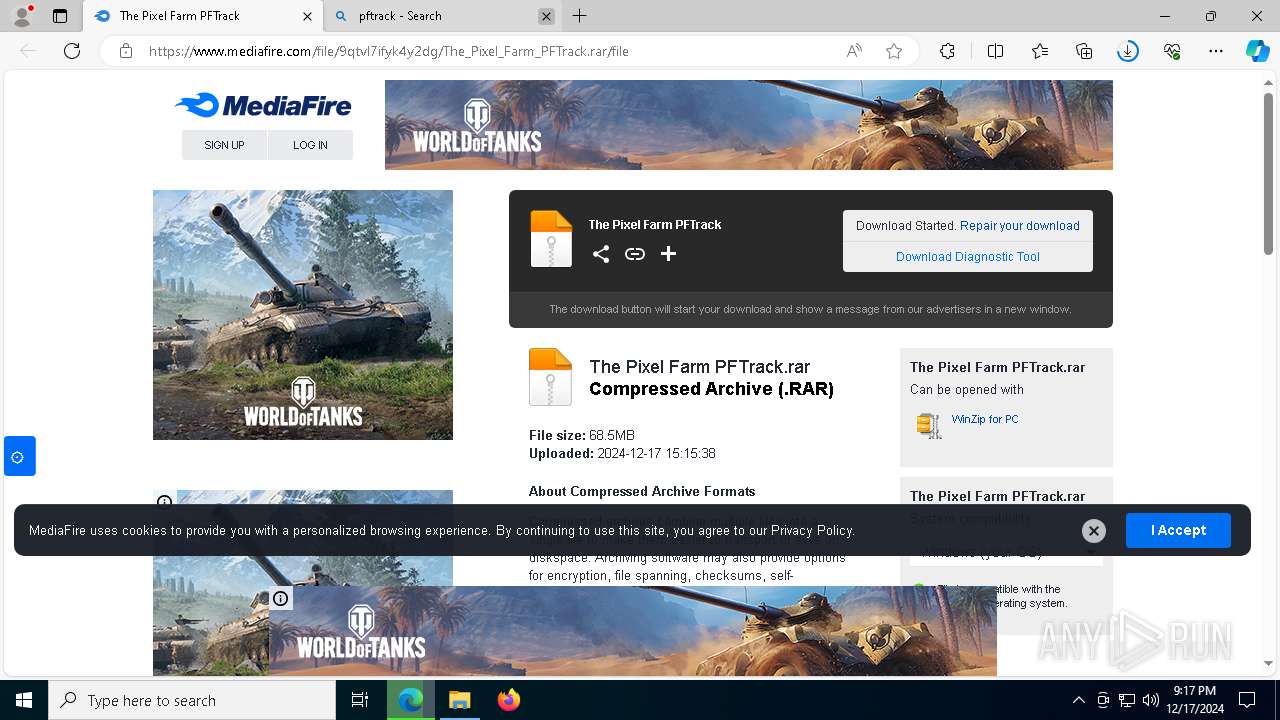Open File Explorer from taskbar
The width and height of the screenshot is (1280, 720).
pyautogui.click(x=459, y=700)
